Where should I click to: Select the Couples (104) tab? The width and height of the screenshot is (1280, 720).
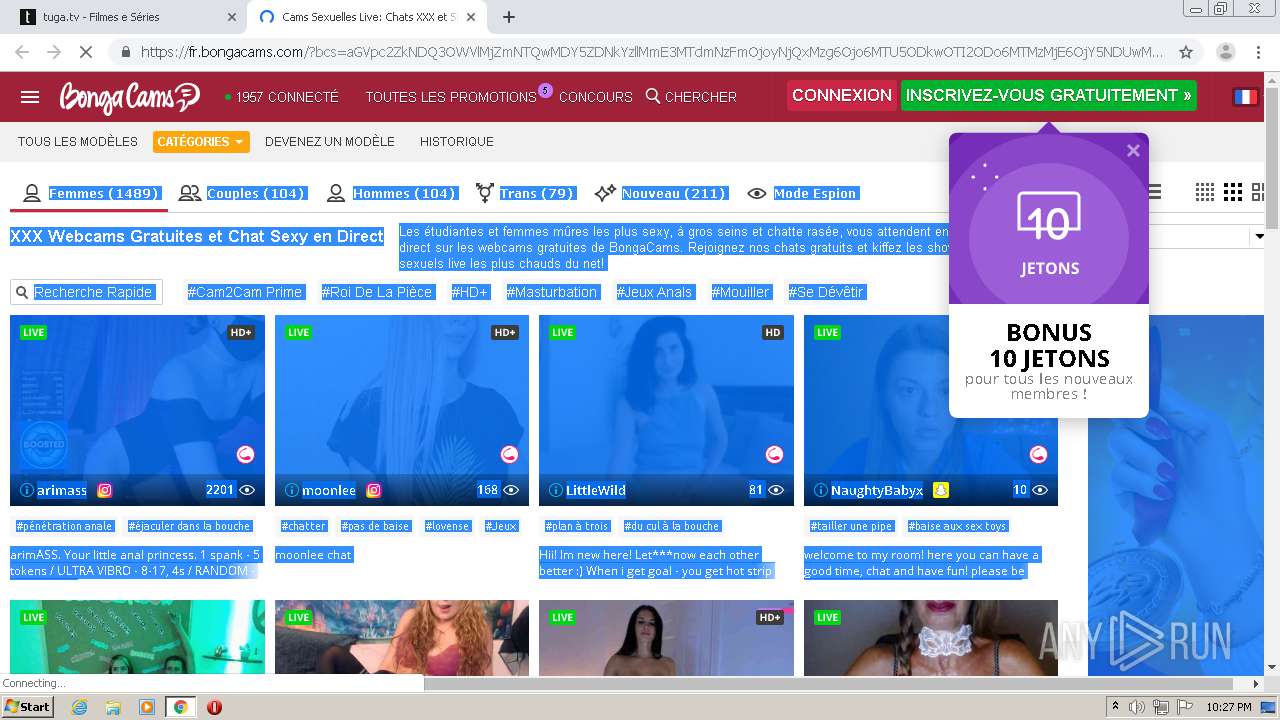coord(241,193)
